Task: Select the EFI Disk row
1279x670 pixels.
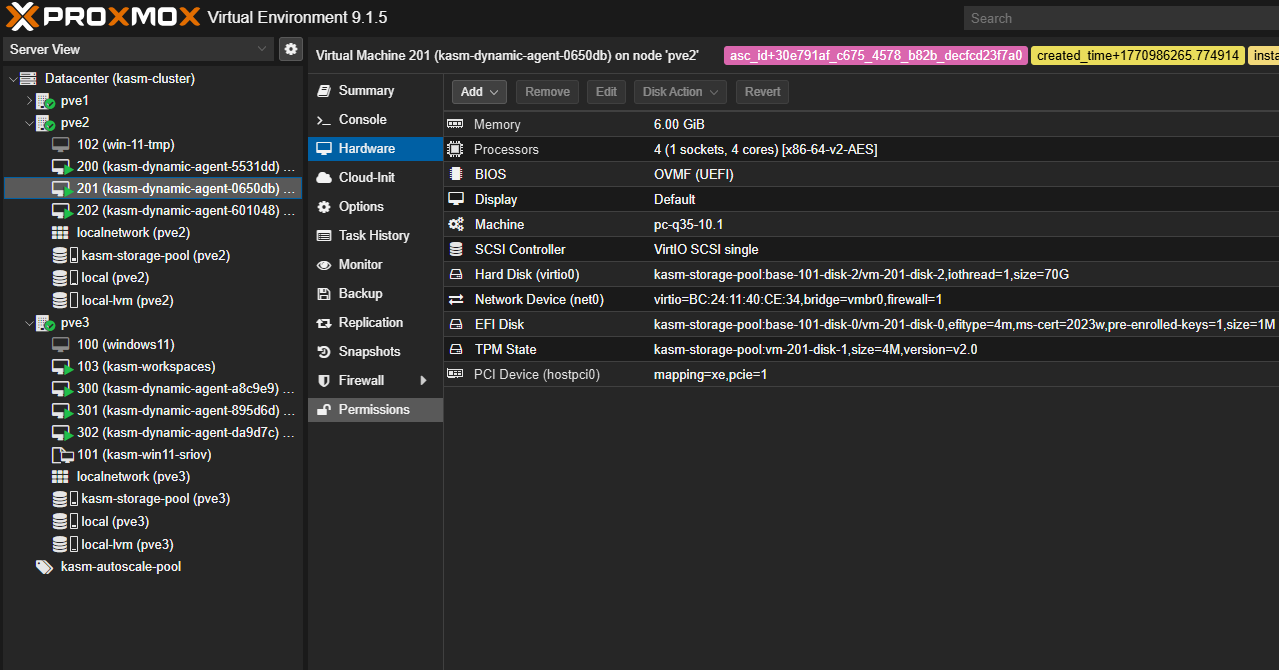Action: (x=861, y=324)
